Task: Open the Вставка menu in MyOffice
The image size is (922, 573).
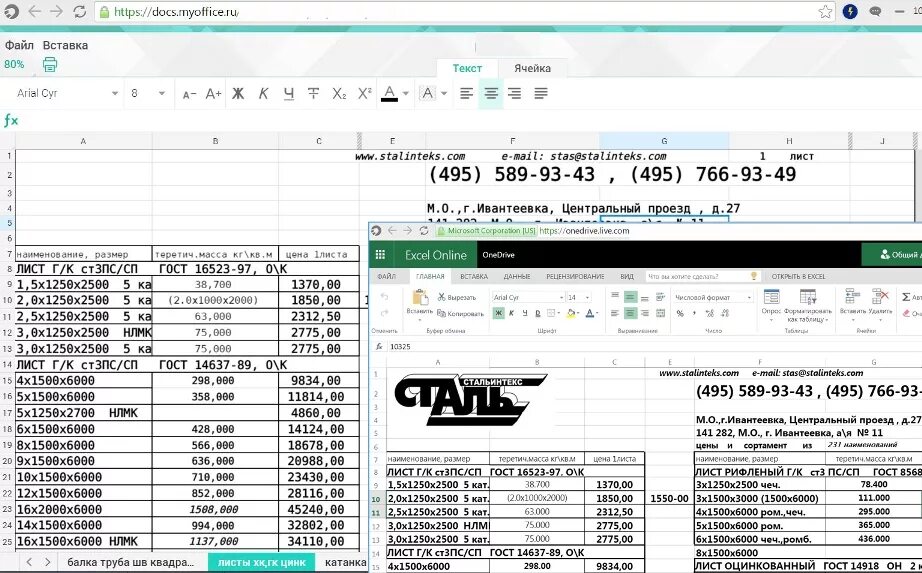Action: [65, 45]
